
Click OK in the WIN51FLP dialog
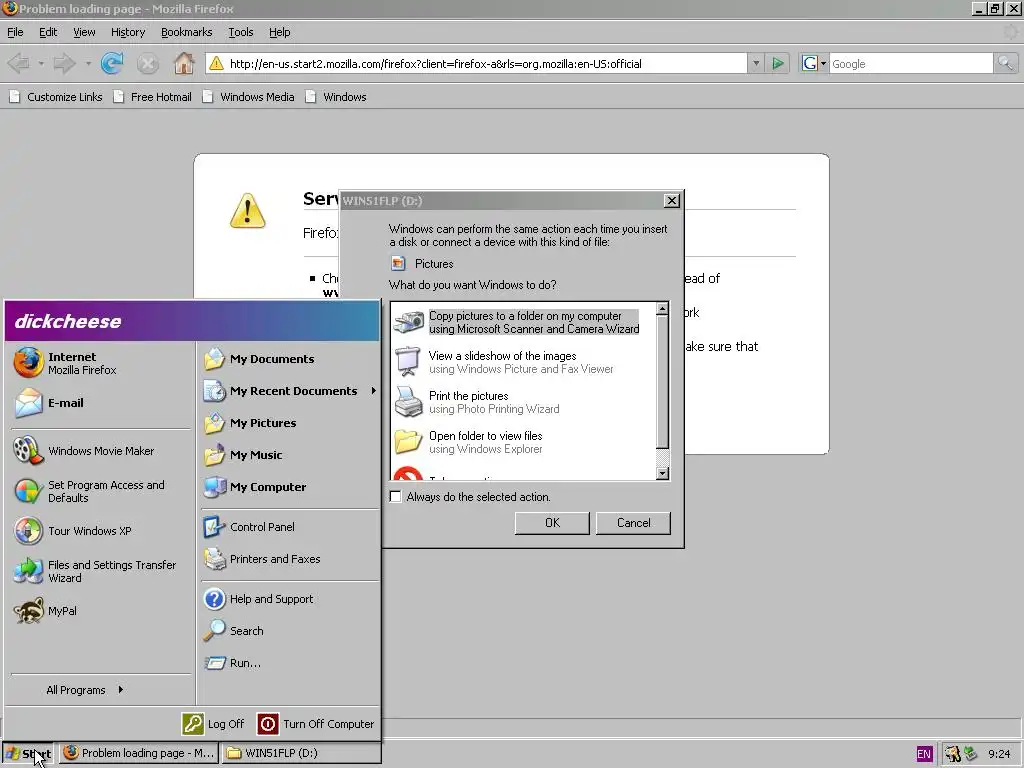click(x=552, y=522)
